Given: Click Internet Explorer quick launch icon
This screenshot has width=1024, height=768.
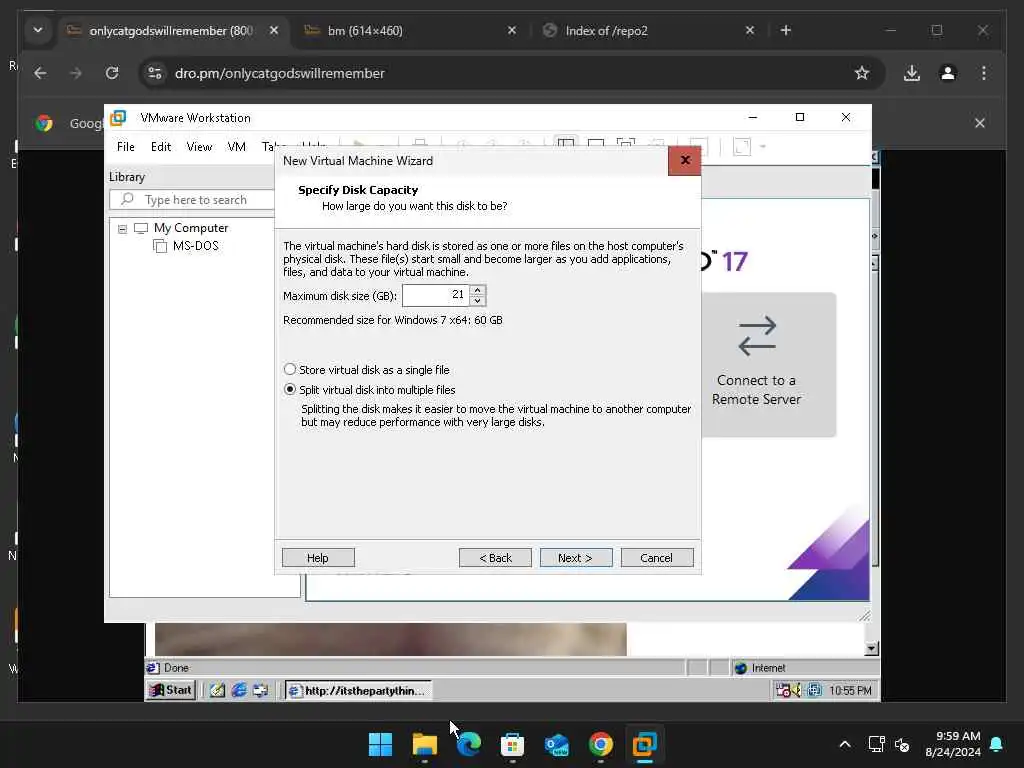Looking at the screenshot, I should click(239, 690).
